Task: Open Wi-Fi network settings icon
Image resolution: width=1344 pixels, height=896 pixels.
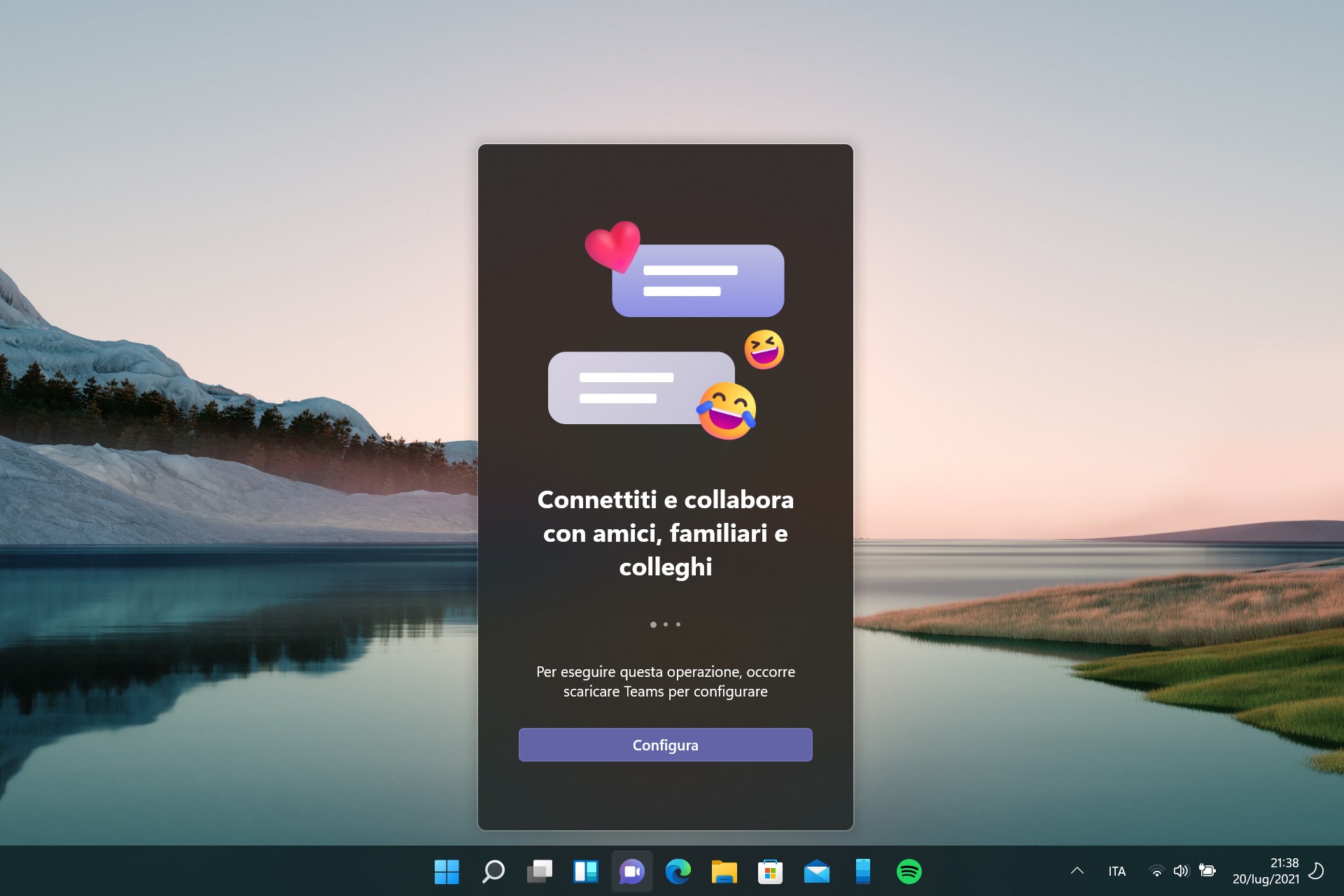Action: [x=1157, y=871]
